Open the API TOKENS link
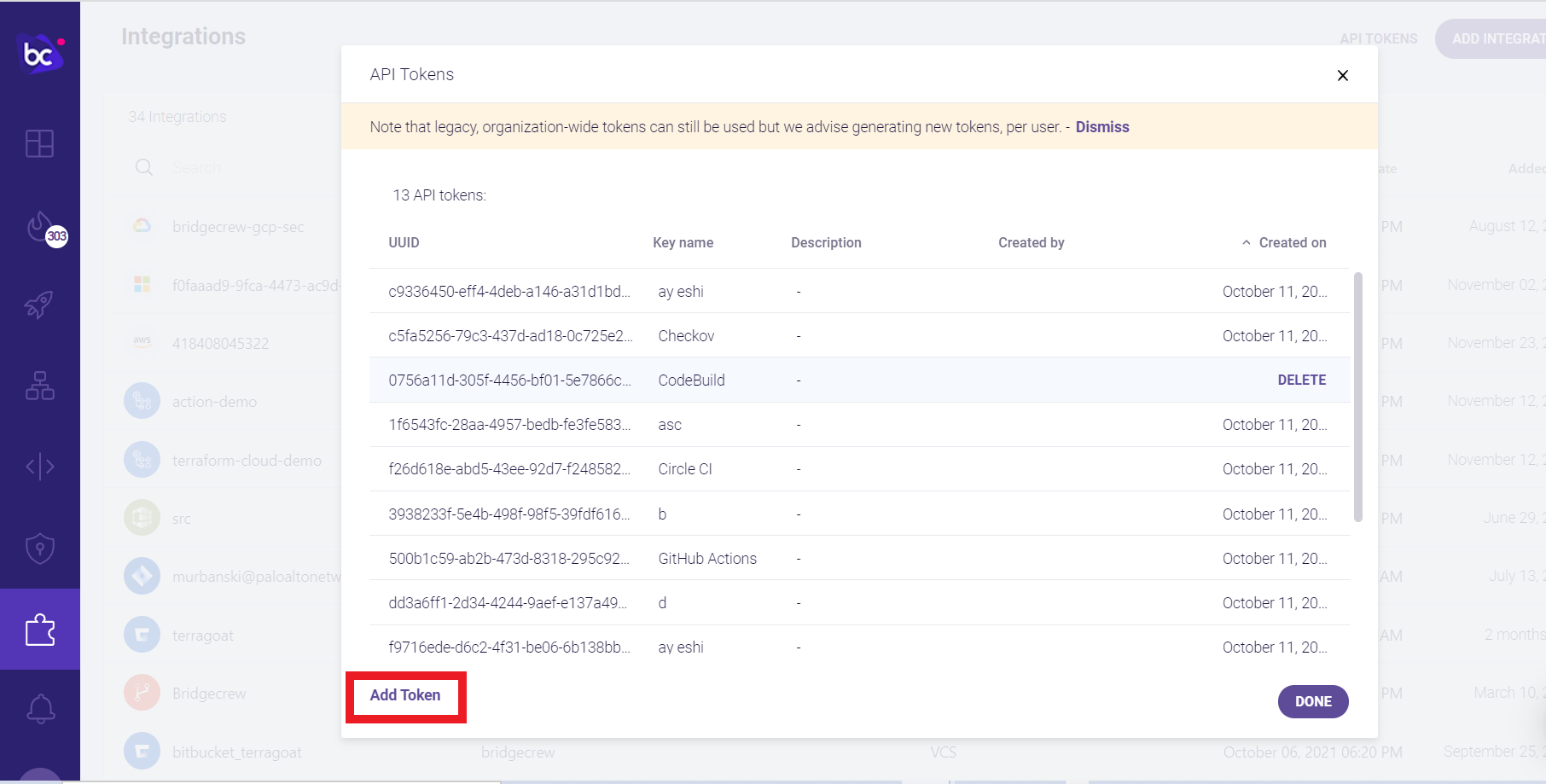This screenshot has height=784, width=1546. click(1379, 38)
